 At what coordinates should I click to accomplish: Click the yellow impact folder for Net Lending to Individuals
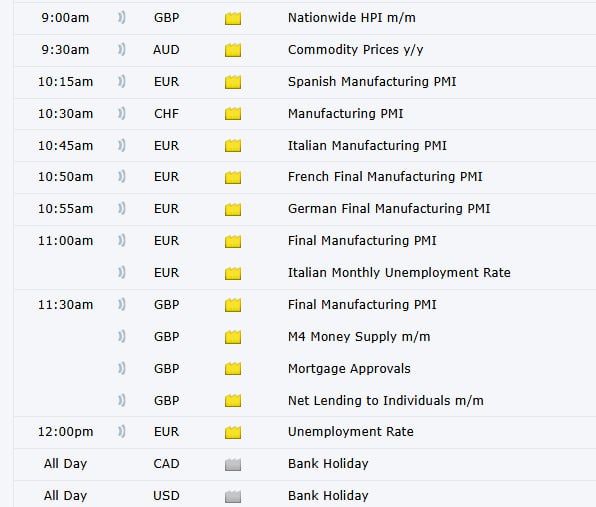click(x=233, y=401)
